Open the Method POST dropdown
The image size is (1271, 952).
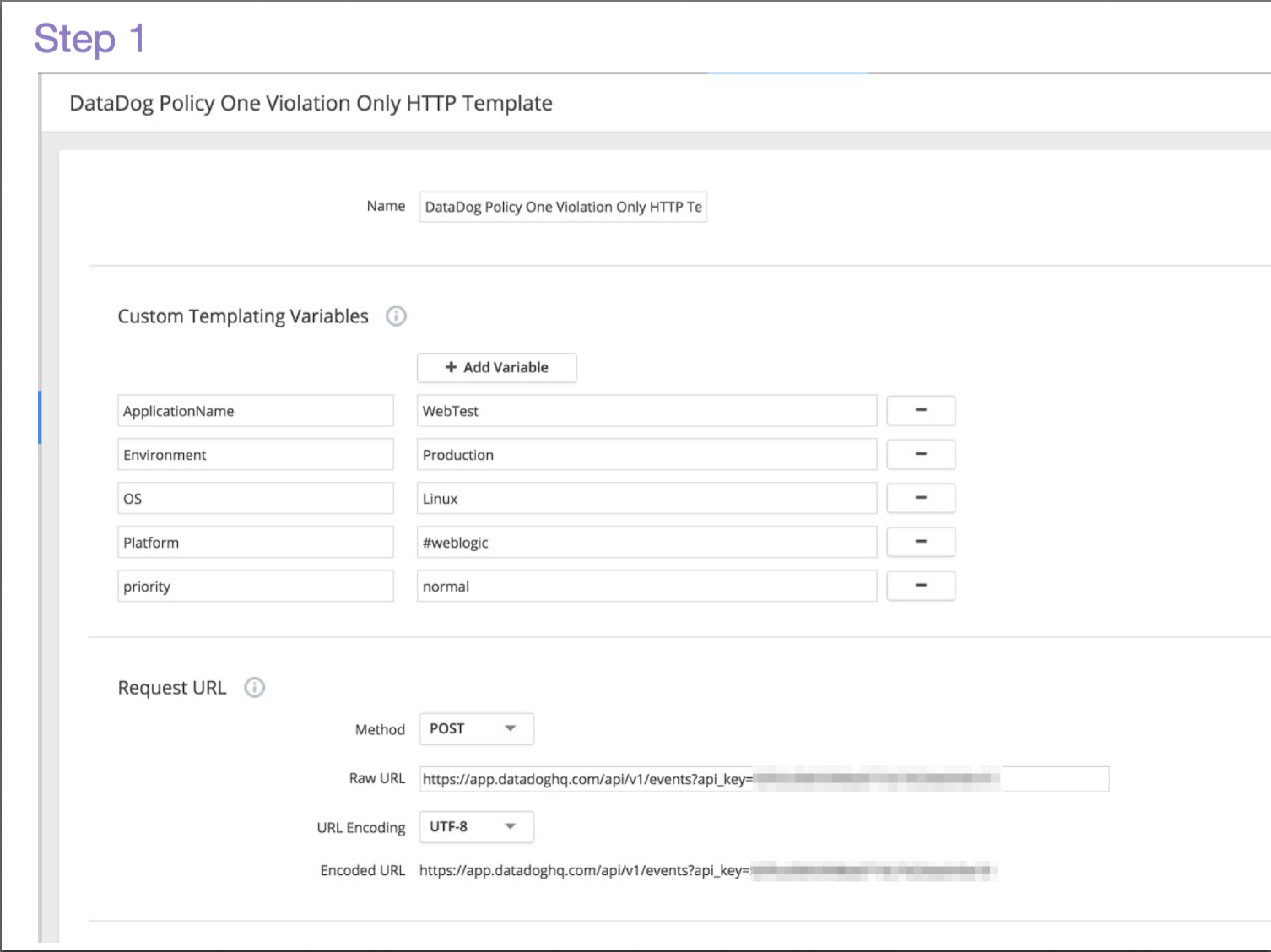click(476, 729)
